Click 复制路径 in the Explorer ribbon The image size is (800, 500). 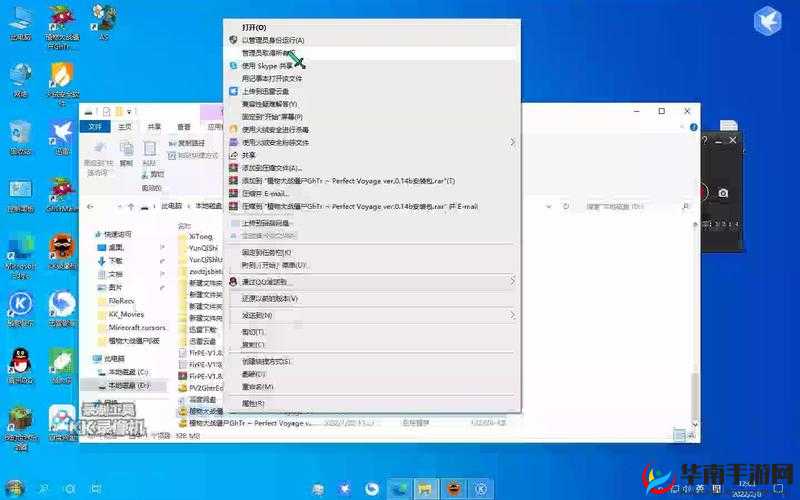[x=187, y=143]
